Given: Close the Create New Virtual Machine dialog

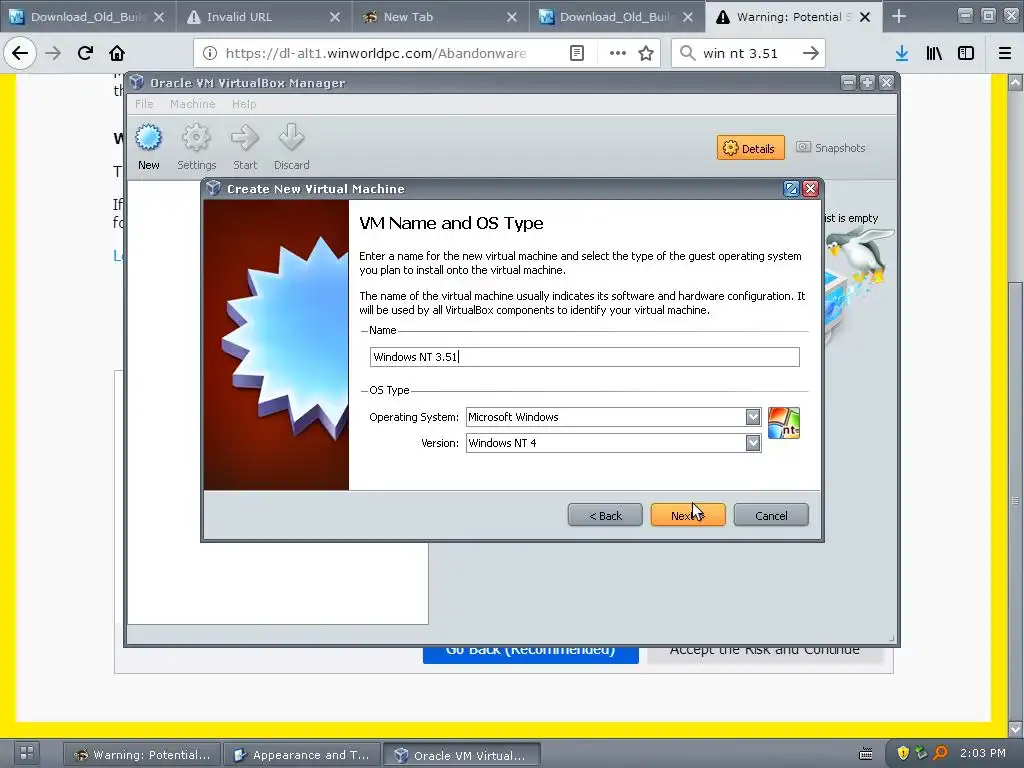Looking at the screenshot, I should [810, 189].
